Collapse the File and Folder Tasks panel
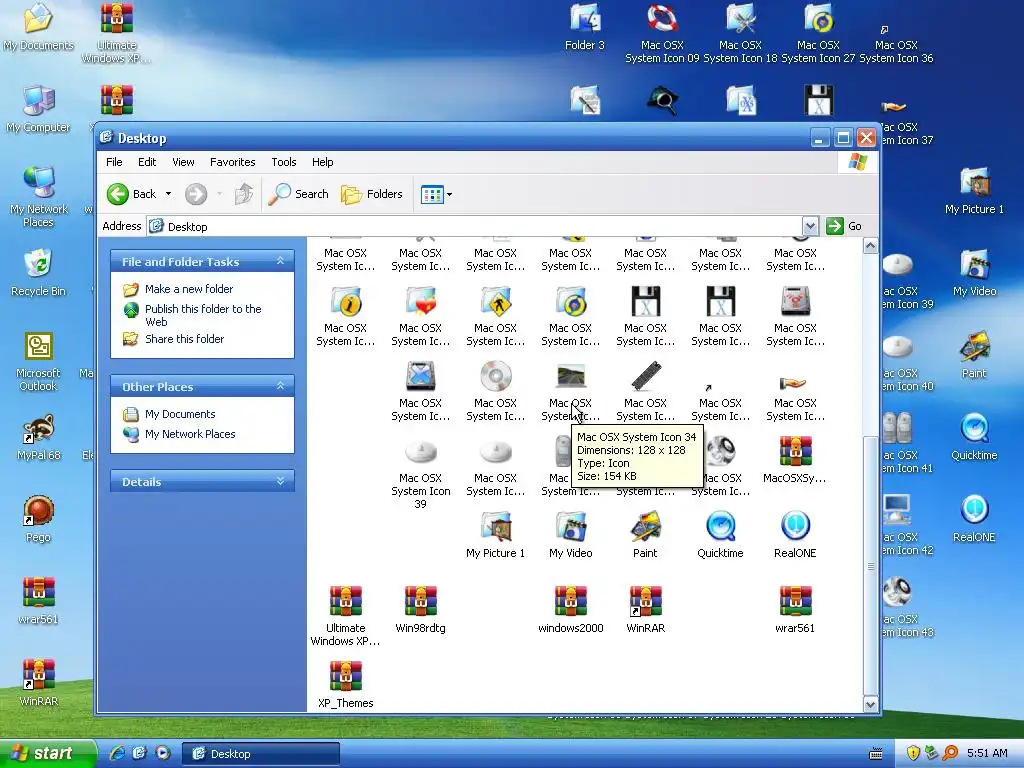The image size is (1024, 768). click(280, 261)
